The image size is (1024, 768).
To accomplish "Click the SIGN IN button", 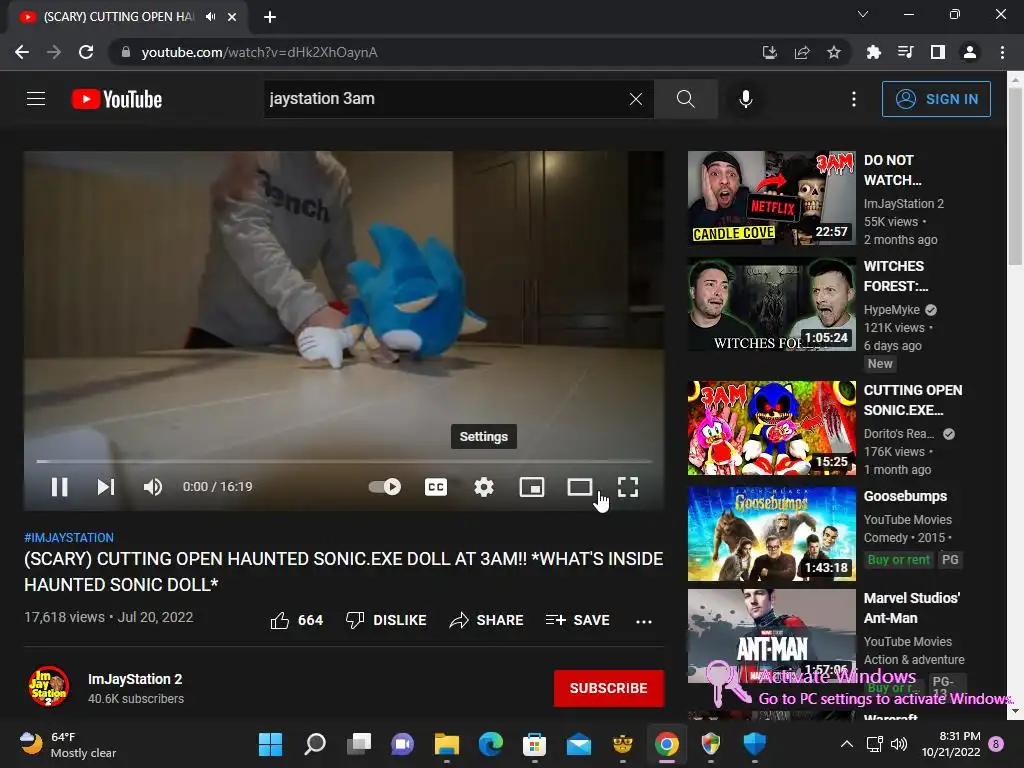I will [x=936, y=99].
